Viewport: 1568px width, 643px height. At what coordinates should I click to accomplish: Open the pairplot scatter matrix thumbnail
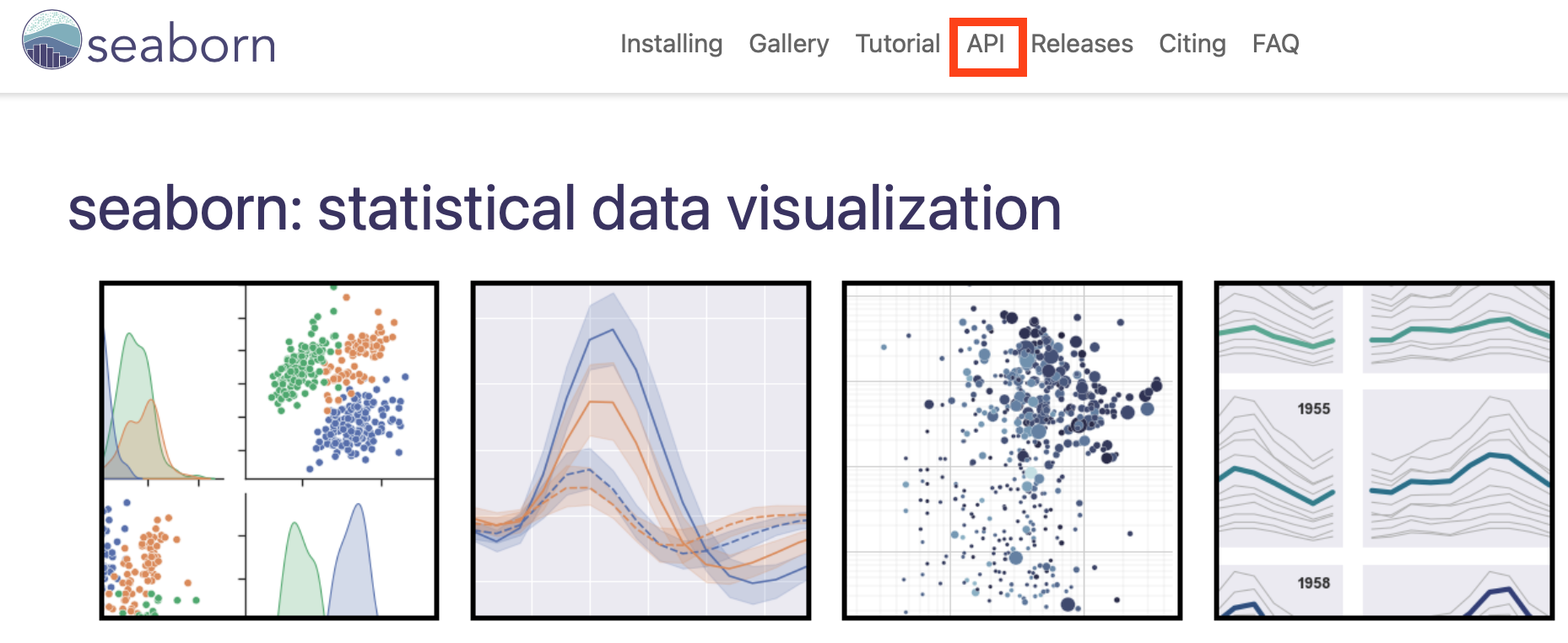coord(269,451)
